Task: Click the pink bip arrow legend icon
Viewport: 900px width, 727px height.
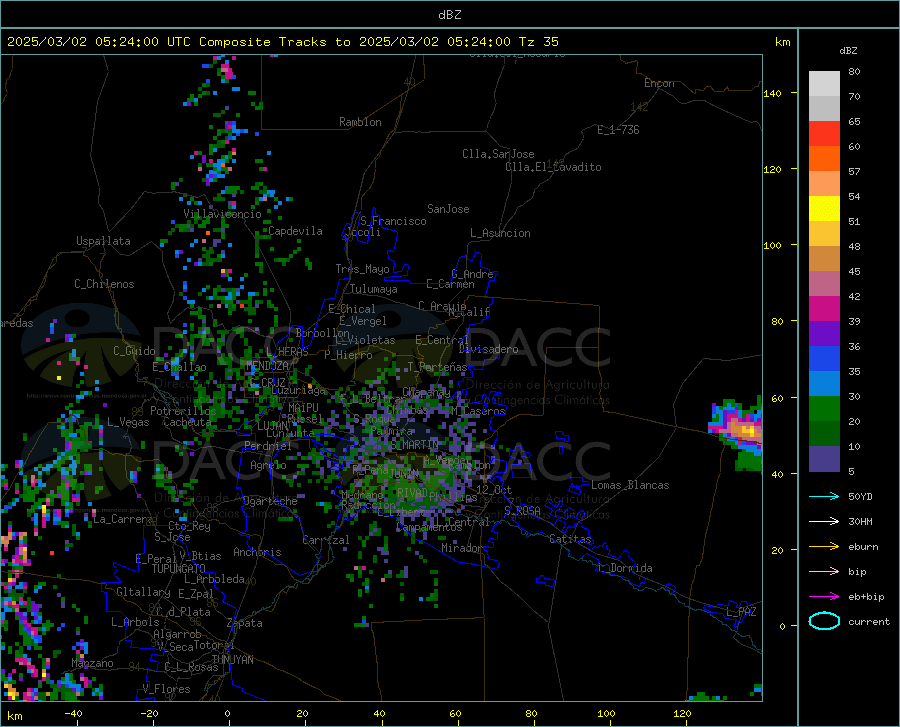Action: tap(824, 572)
